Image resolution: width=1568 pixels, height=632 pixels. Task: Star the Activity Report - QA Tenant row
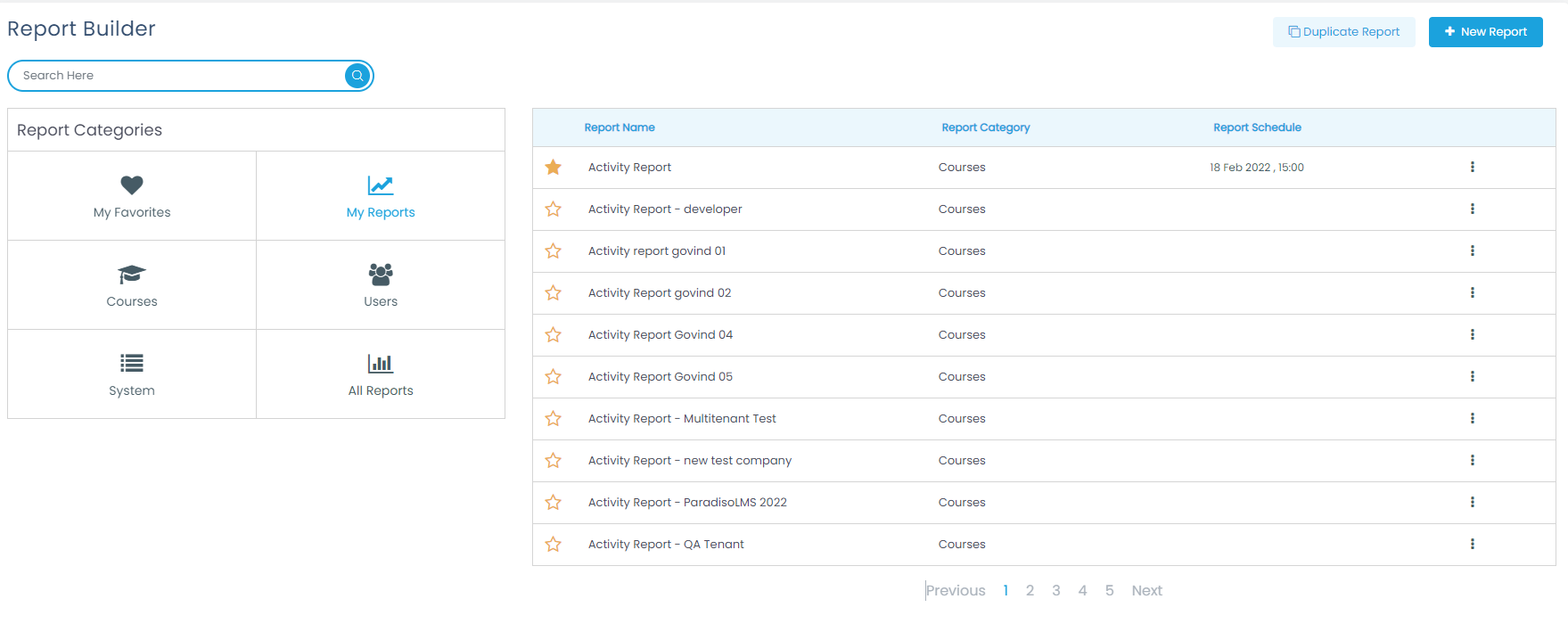click(x=554, y=545)
